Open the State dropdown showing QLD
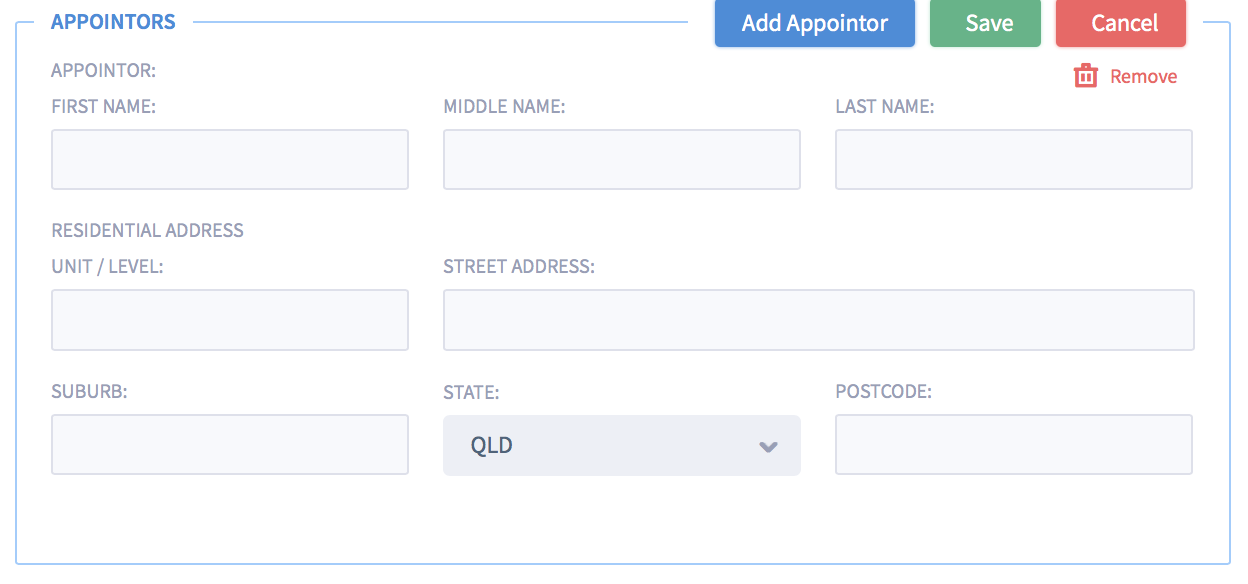 pyautogui.click(x=622, y=445)
